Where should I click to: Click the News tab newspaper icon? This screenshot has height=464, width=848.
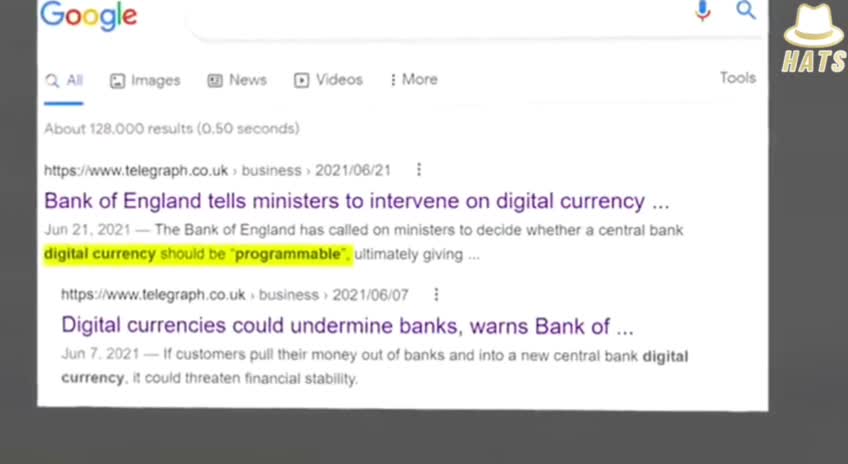[x=215, y=81]
